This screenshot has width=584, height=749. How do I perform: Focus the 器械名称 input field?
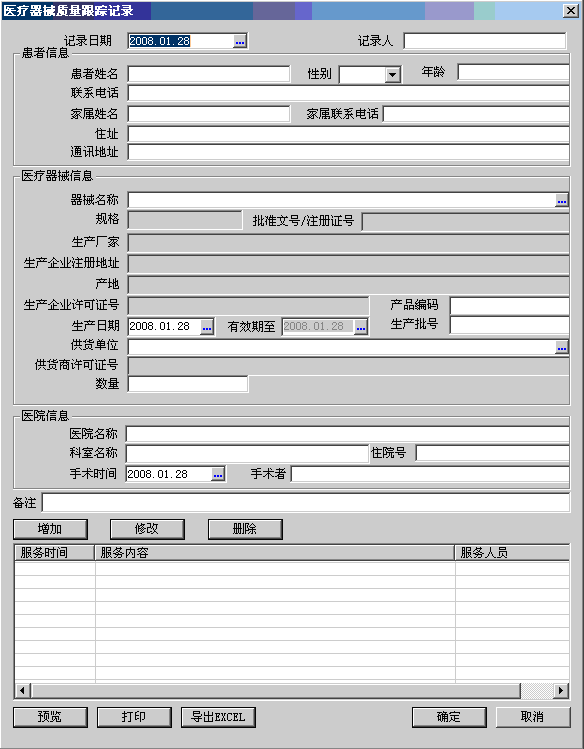point(342,201)
